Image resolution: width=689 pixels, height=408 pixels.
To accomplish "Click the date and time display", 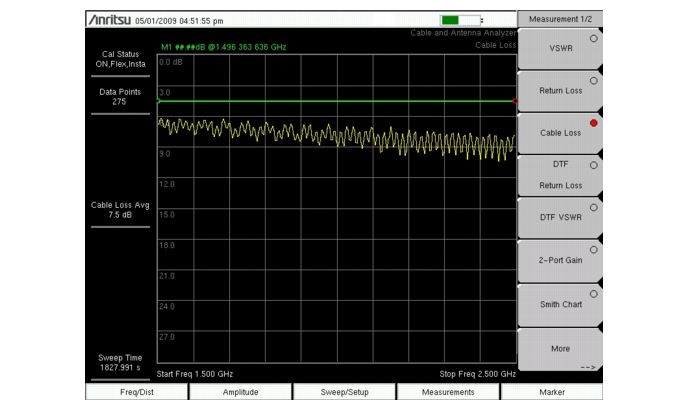I will [179, 21].
